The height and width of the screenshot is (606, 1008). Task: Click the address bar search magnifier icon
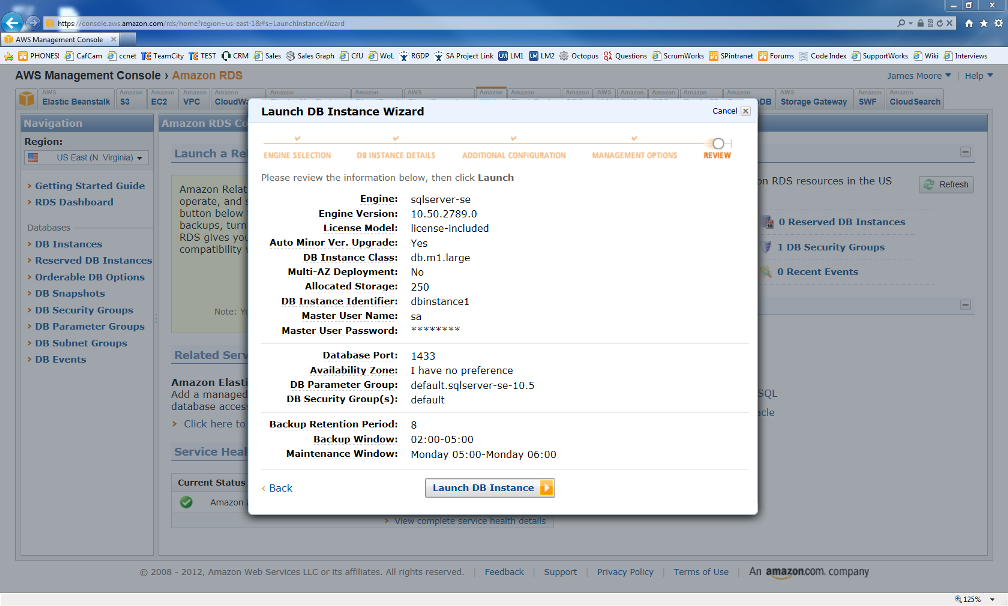point(901,23)
